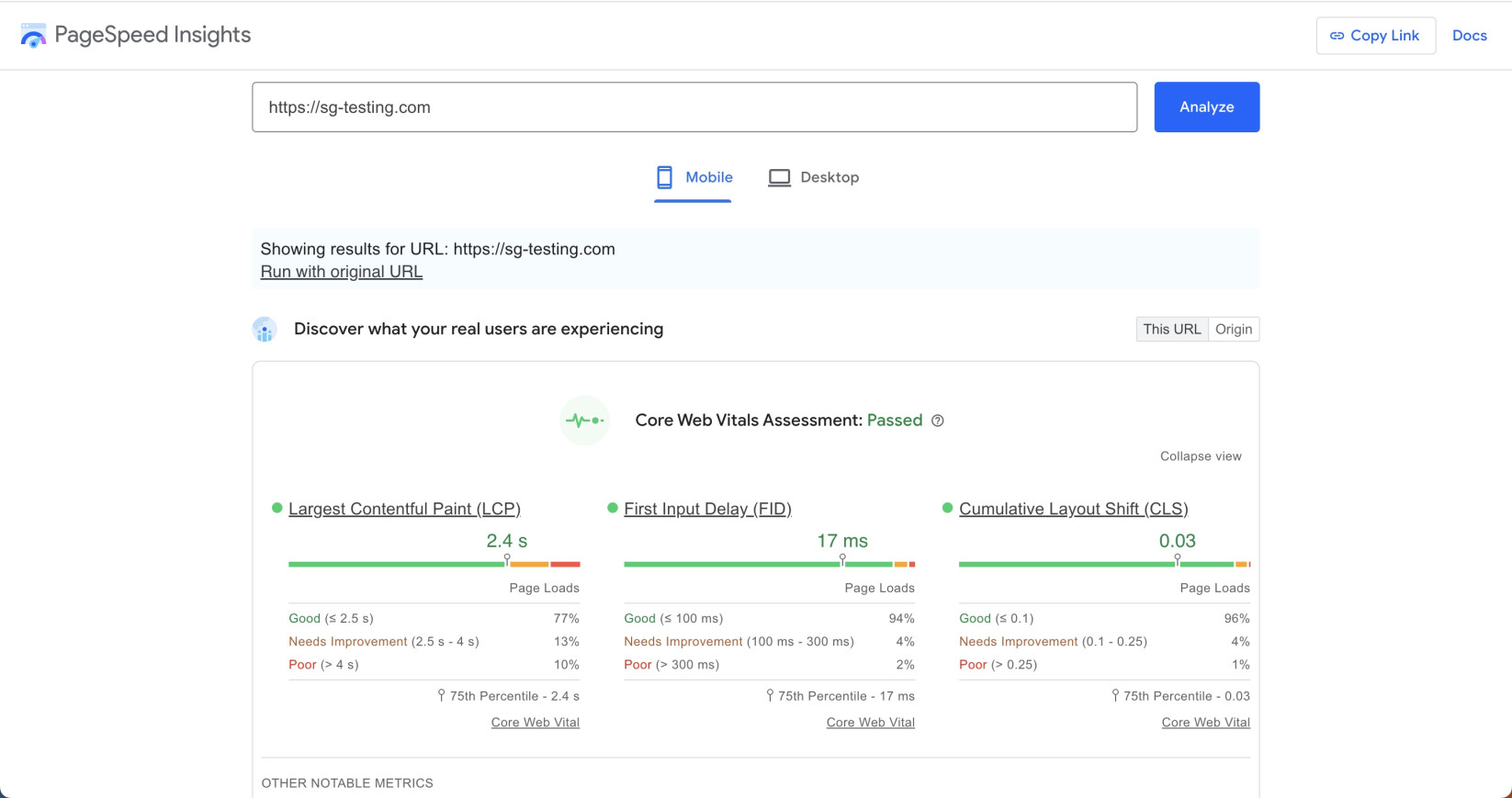The height and width of the screenshot is (798, 1512).
Task: Click the FID value 17 ms
Action: coord(842,541)
